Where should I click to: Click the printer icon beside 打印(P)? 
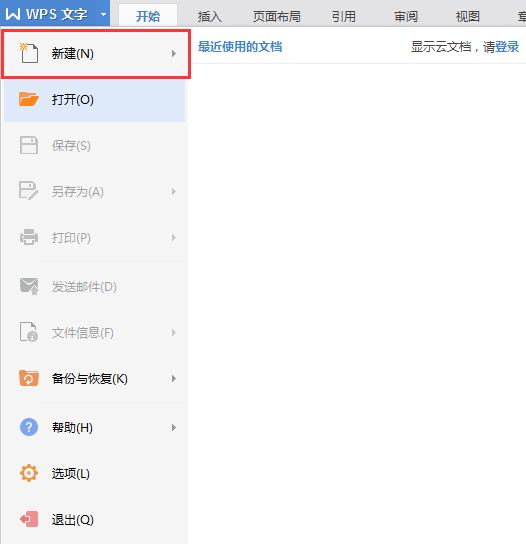tap(28, 237)
